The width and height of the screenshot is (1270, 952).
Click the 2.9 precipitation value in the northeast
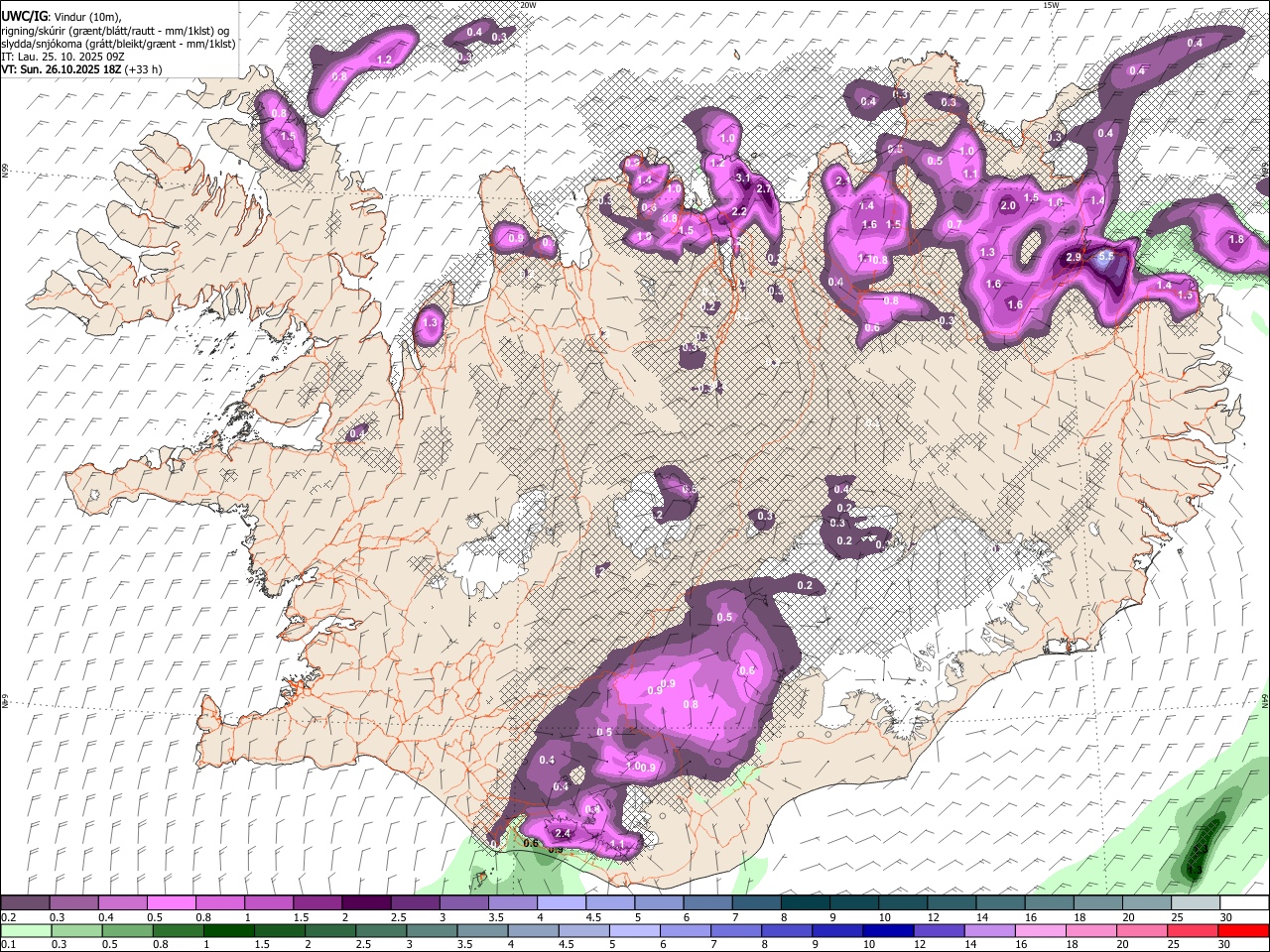[1074, 258]
